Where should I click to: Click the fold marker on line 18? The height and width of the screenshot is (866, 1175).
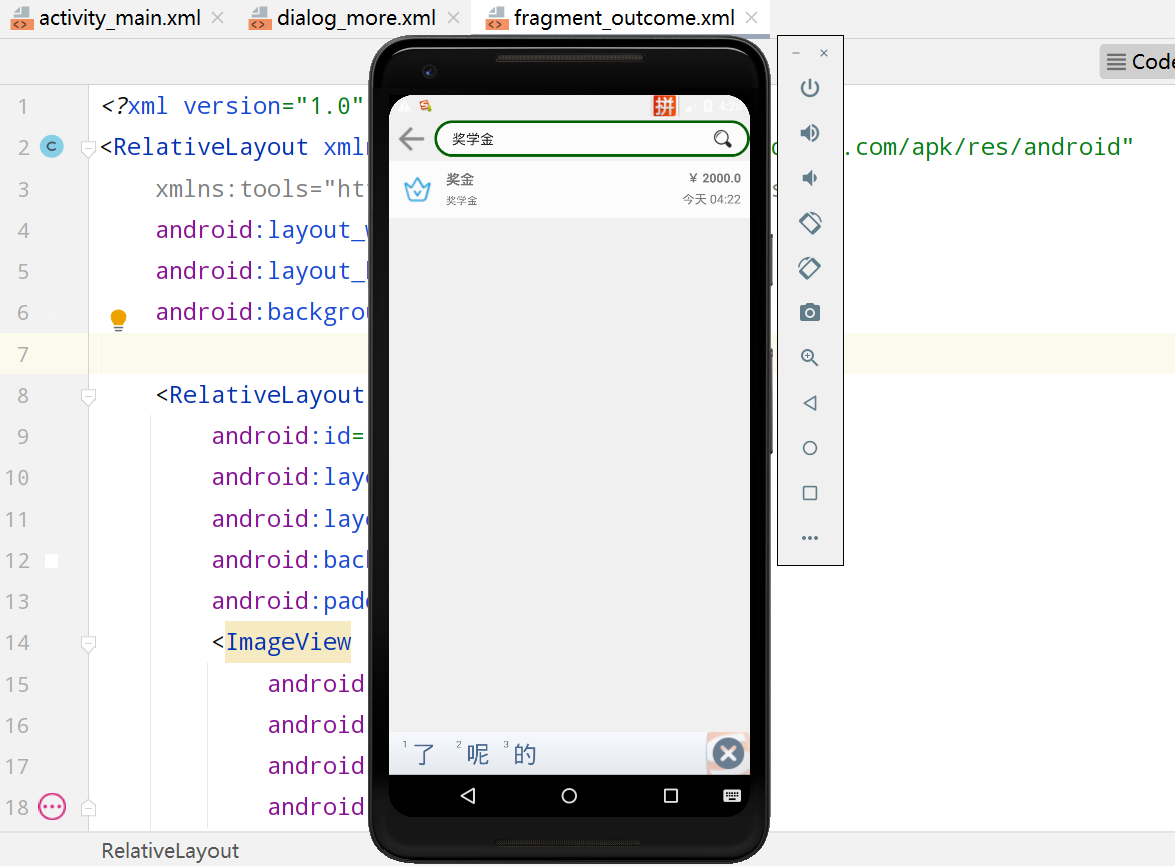click(88, 808)
